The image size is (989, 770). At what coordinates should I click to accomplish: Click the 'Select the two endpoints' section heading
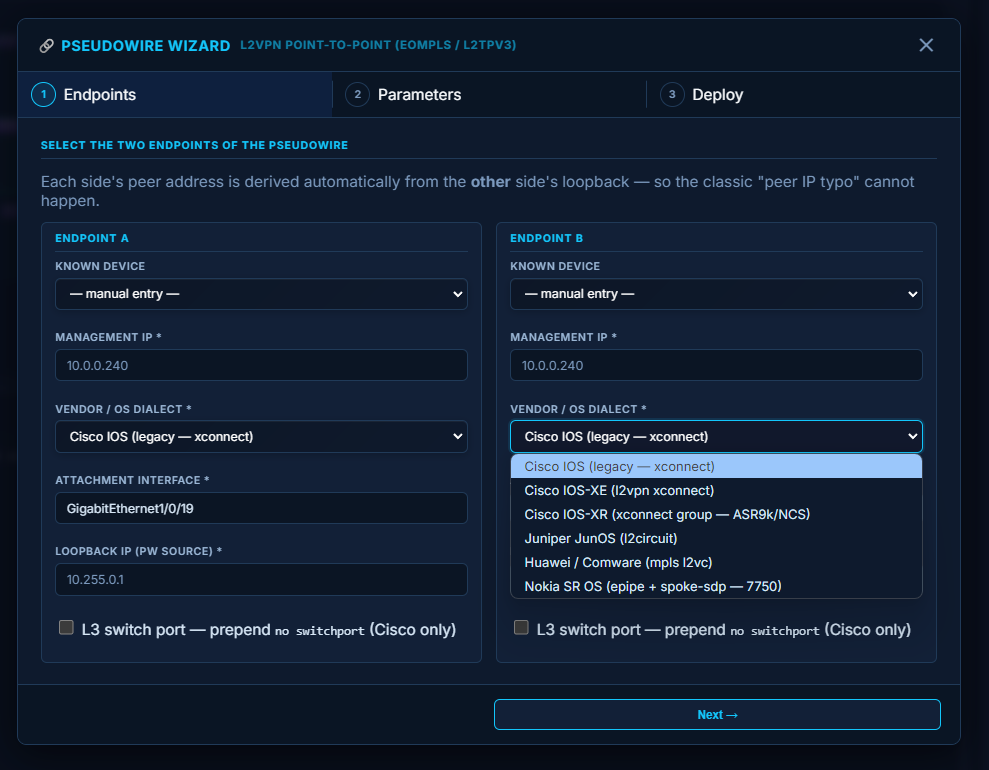click(x=194, y=145)
